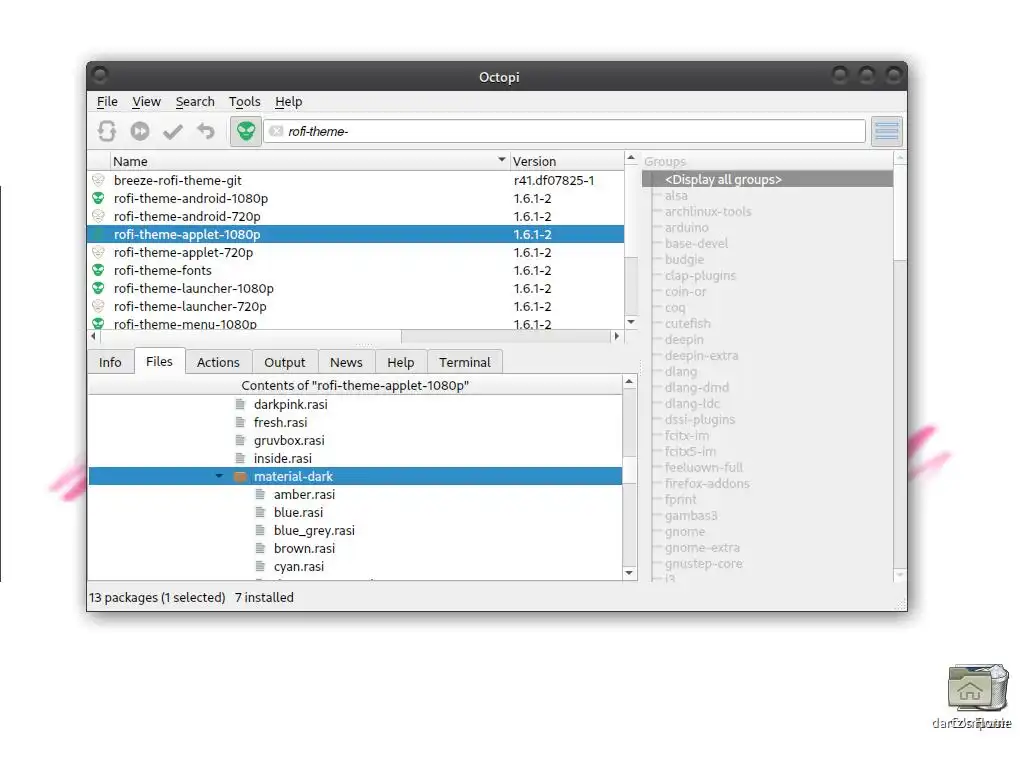Select breeze-rofi-theme-git package row
1024x768 pixels.
pyautogui.click(x=356, y=180)
